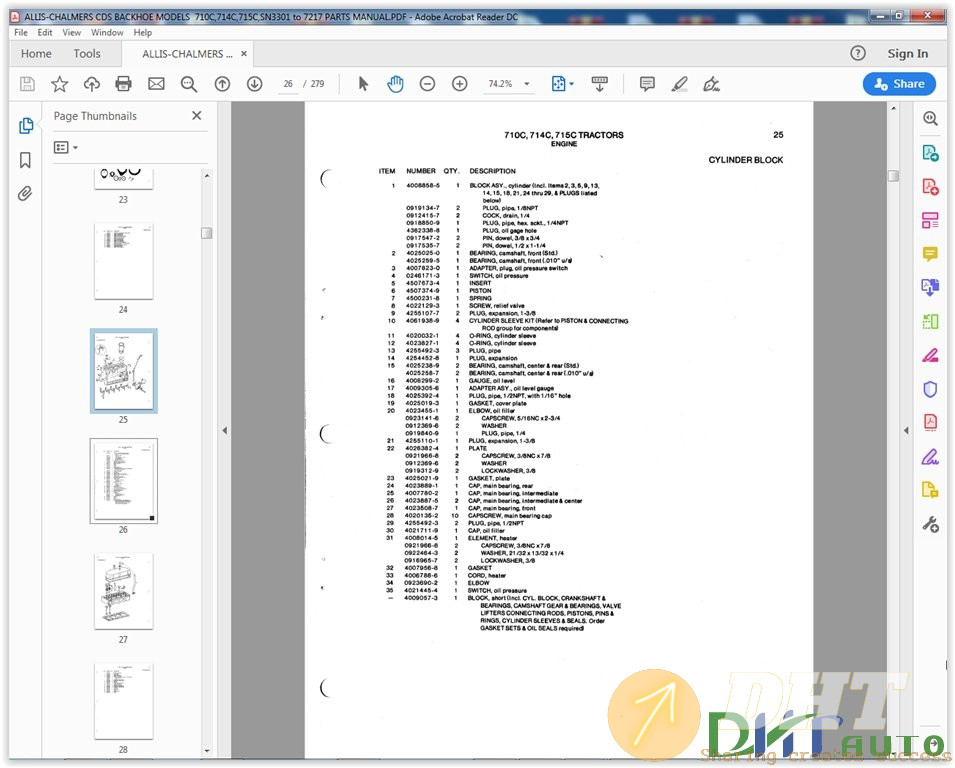Open the Protect shield tool
Image resolution: width=955 pixels, height=768 pixels.
coord(930,389)
